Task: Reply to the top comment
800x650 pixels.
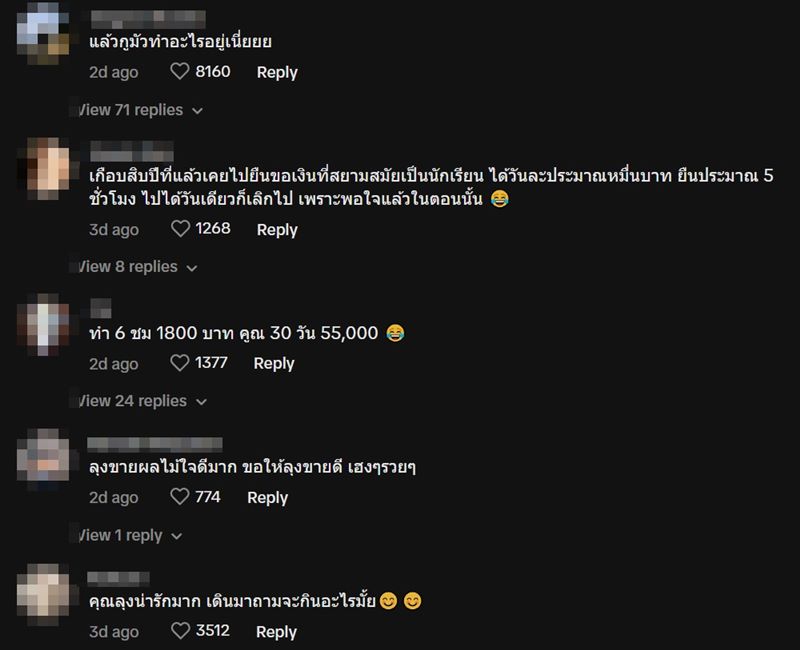Action: click(x=277, y=72)
